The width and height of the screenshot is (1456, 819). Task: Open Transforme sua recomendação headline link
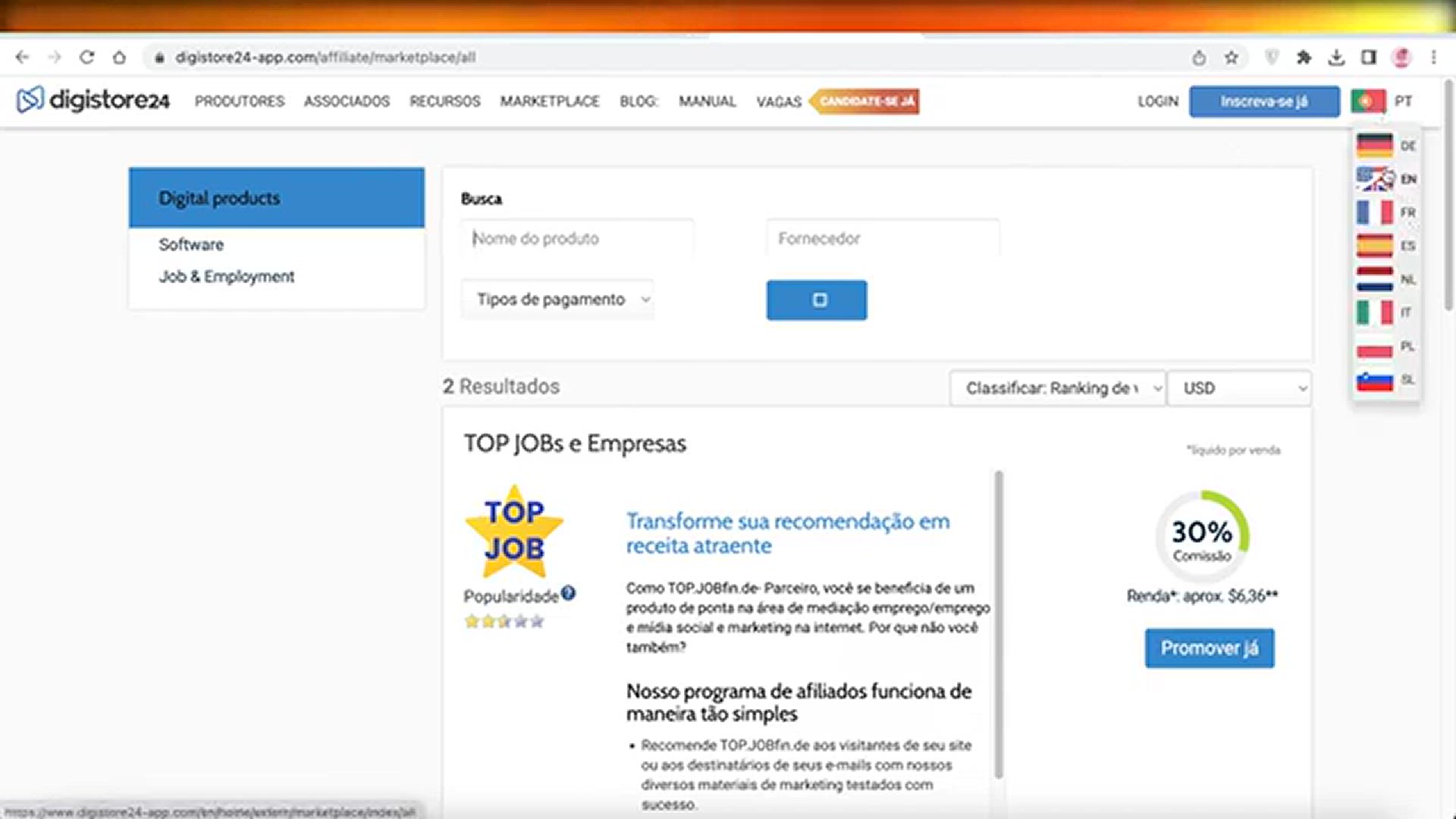(788, 533)
